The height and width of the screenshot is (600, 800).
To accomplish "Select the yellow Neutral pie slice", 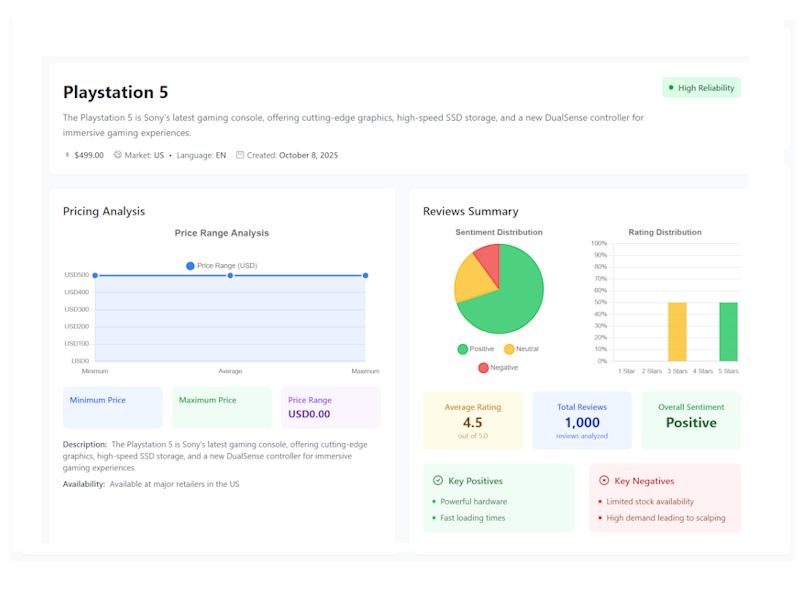I will coord(471,283).
